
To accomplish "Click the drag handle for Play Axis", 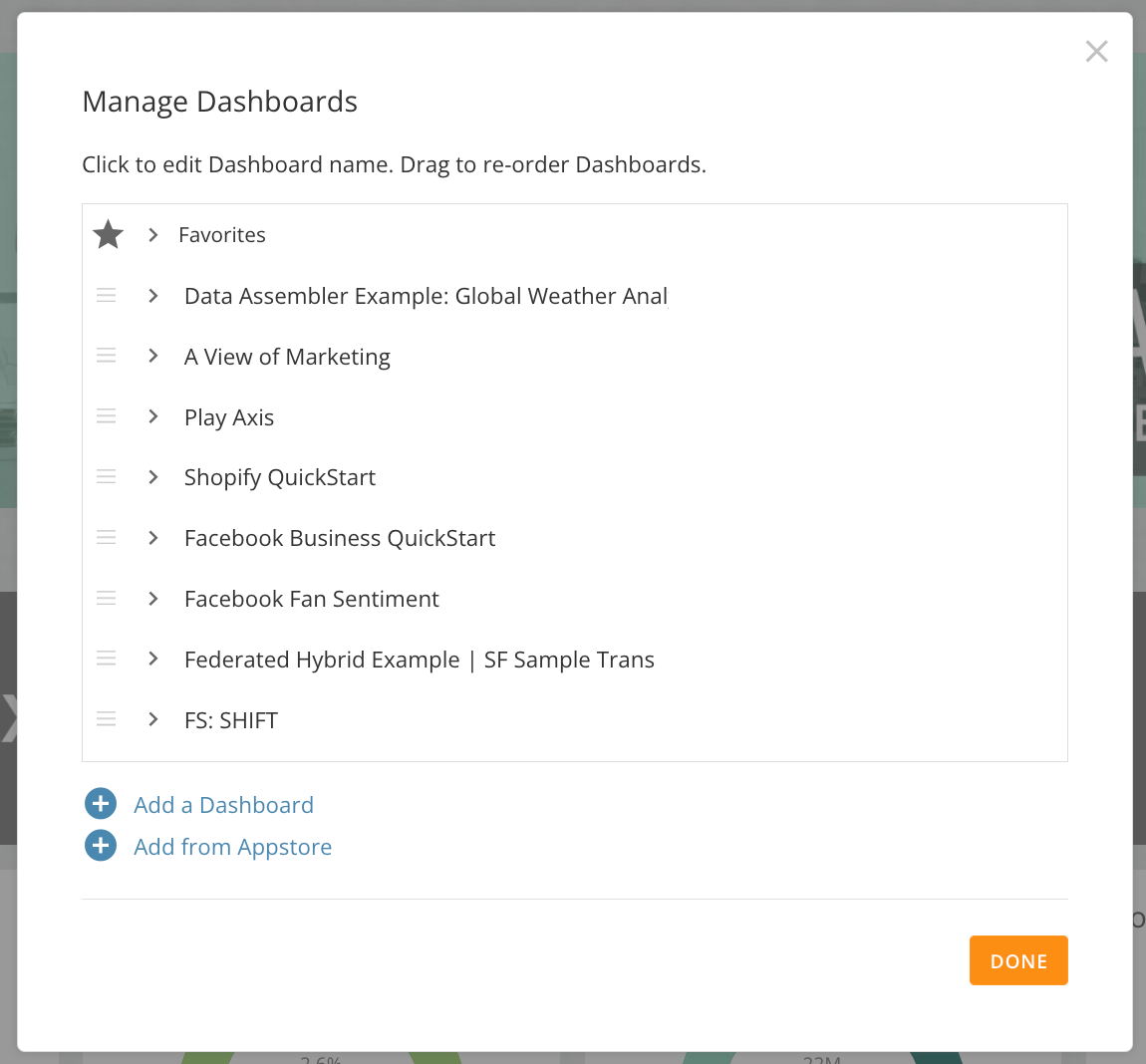I will [x=106, y=416].
